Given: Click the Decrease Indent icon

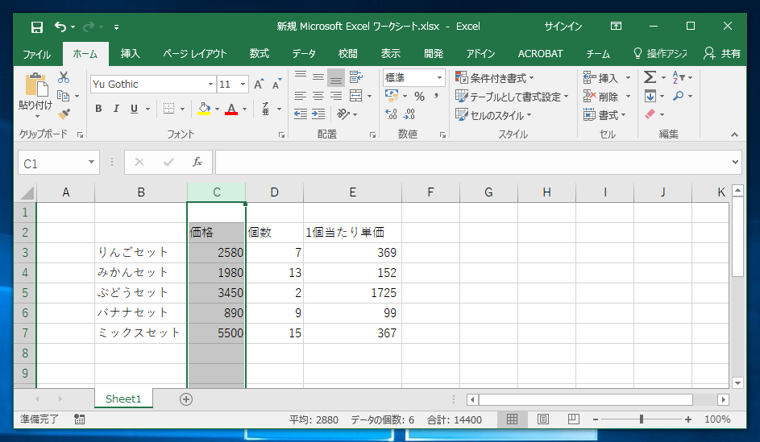Looking at the screenshot, I should pyautogui.click(x=301, y=114).
